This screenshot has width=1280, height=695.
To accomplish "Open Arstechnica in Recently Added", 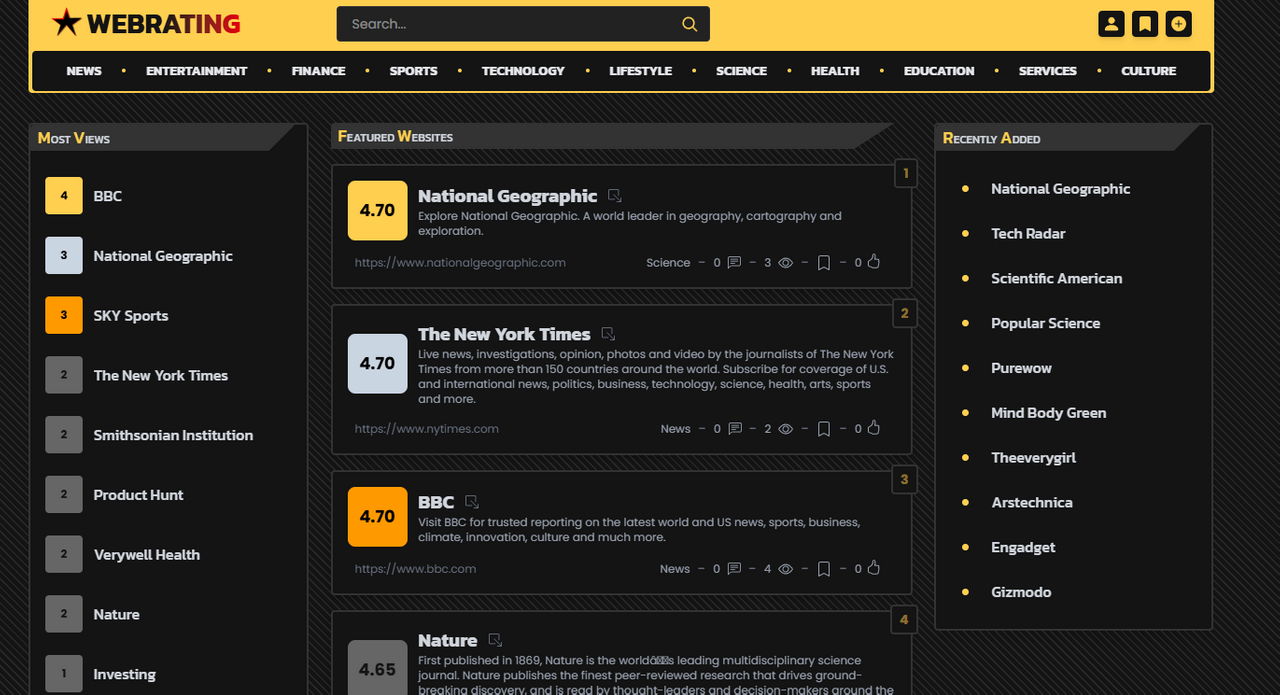I will pos(1031,503).
